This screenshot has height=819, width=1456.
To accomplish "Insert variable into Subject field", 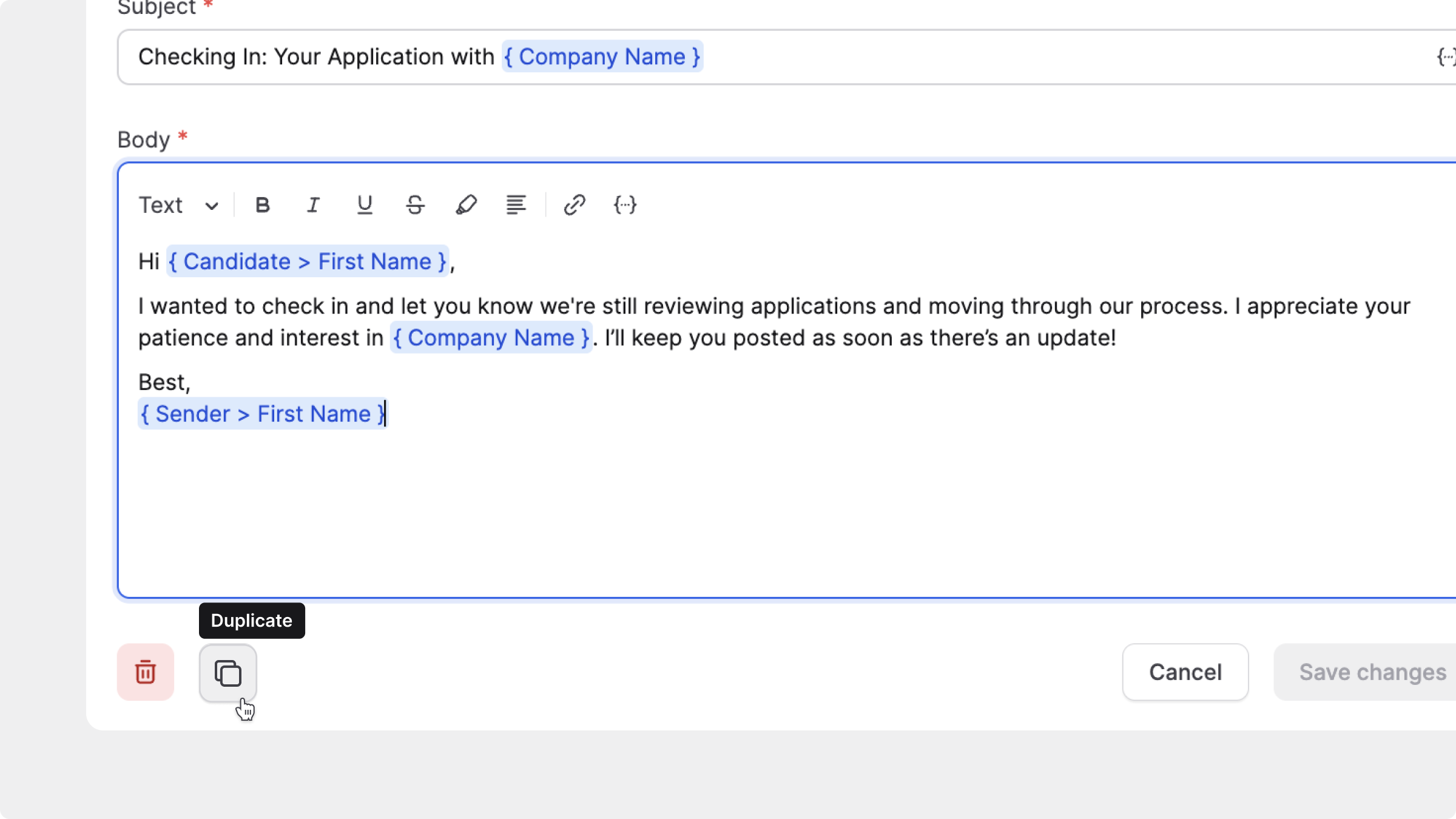I will [1446, 57].
